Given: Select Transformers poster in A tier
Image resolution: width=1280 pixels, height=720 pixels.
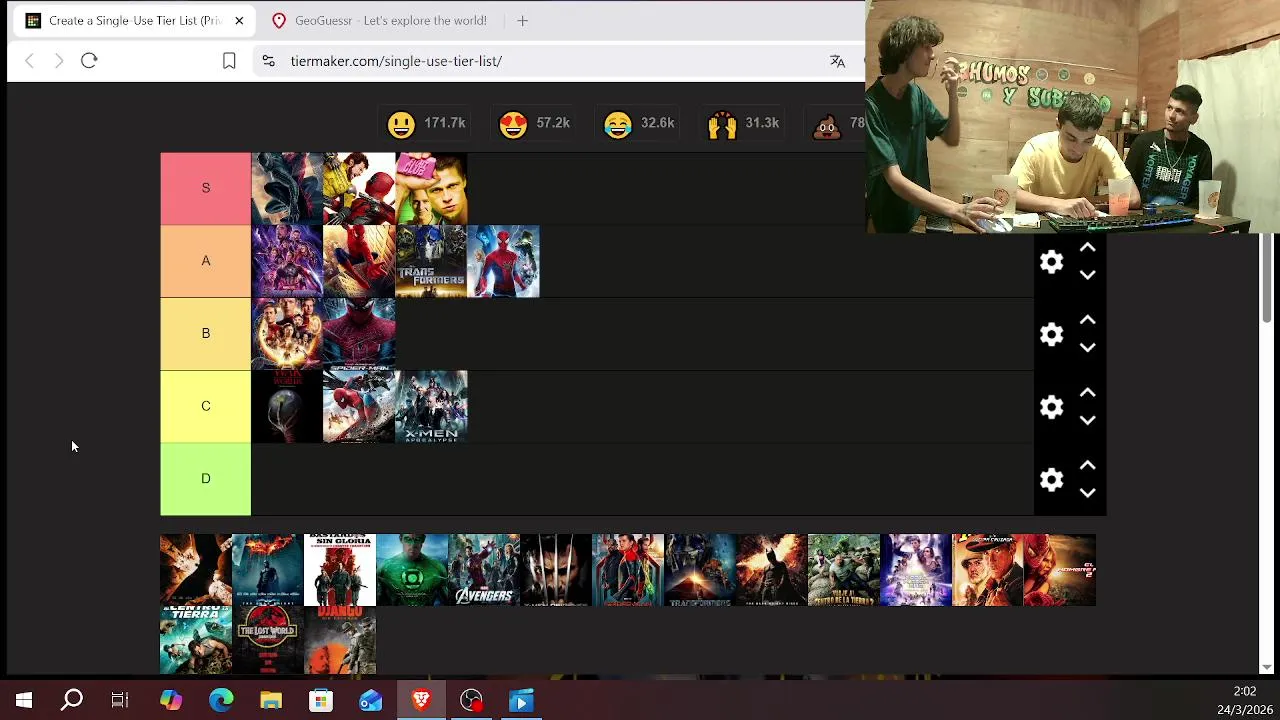Looking at the screenshot, I should [431, 261].
